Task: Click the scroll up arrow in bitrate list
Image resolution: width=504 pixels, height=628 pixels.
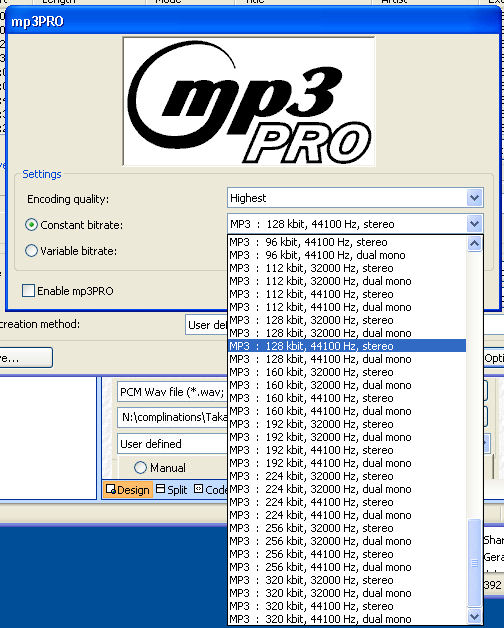Action: point(474,243)
